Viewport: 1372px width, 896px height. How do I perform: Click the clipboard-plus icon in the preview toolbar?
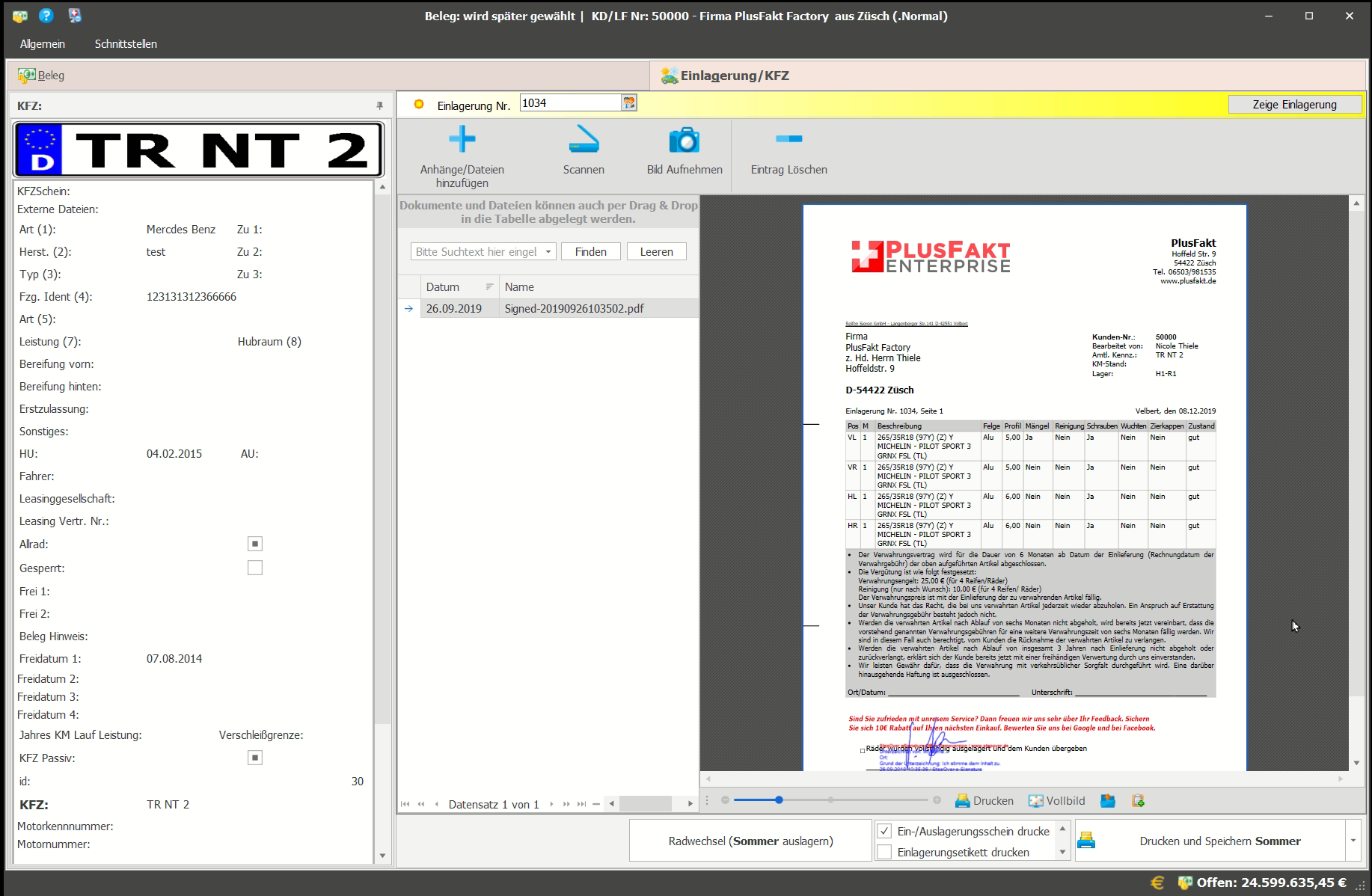coord(1138,800)
